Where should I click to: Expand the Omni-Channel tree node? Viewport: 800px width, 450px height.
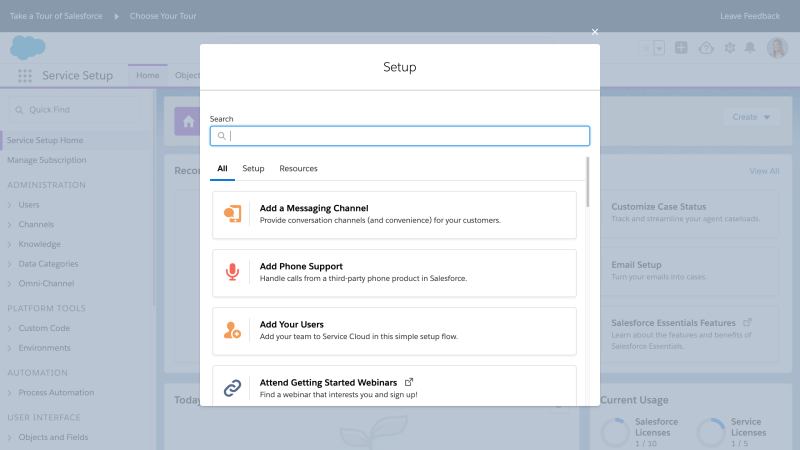[x=9, y=284]
